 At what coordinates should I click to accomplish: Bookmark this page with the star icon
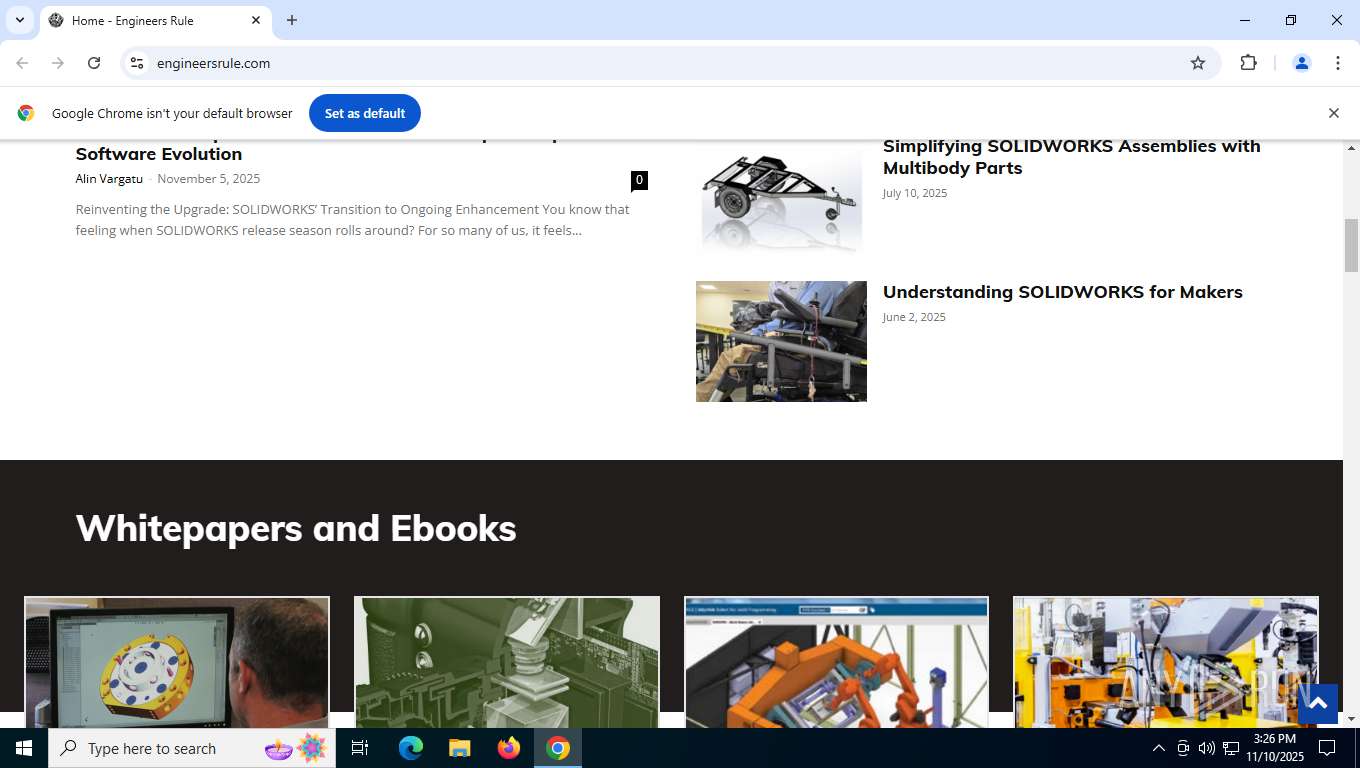1198,63
